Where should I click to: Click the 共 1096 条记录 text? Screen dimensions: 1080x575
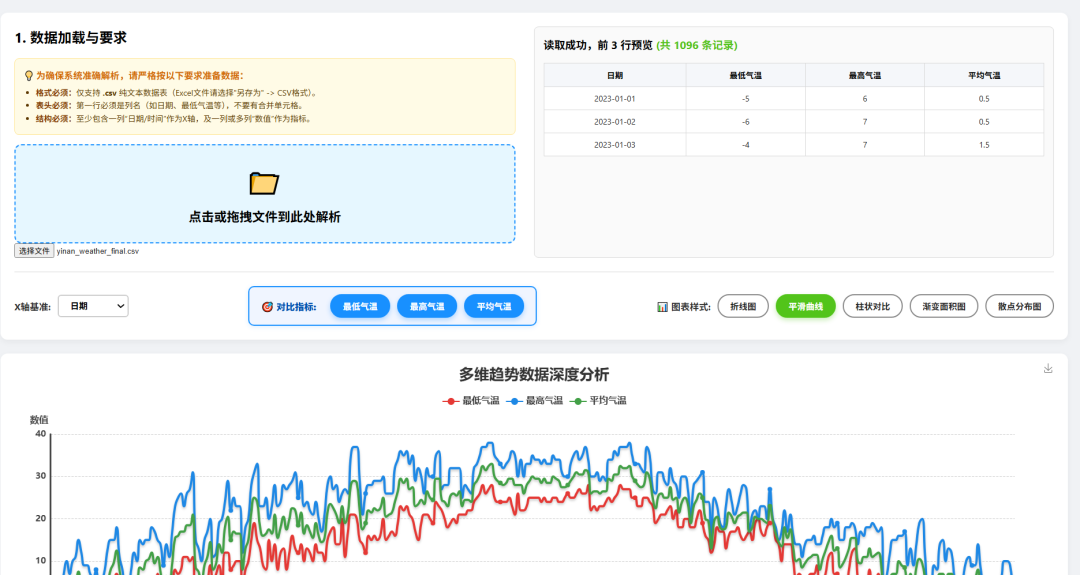pos(697,45)
